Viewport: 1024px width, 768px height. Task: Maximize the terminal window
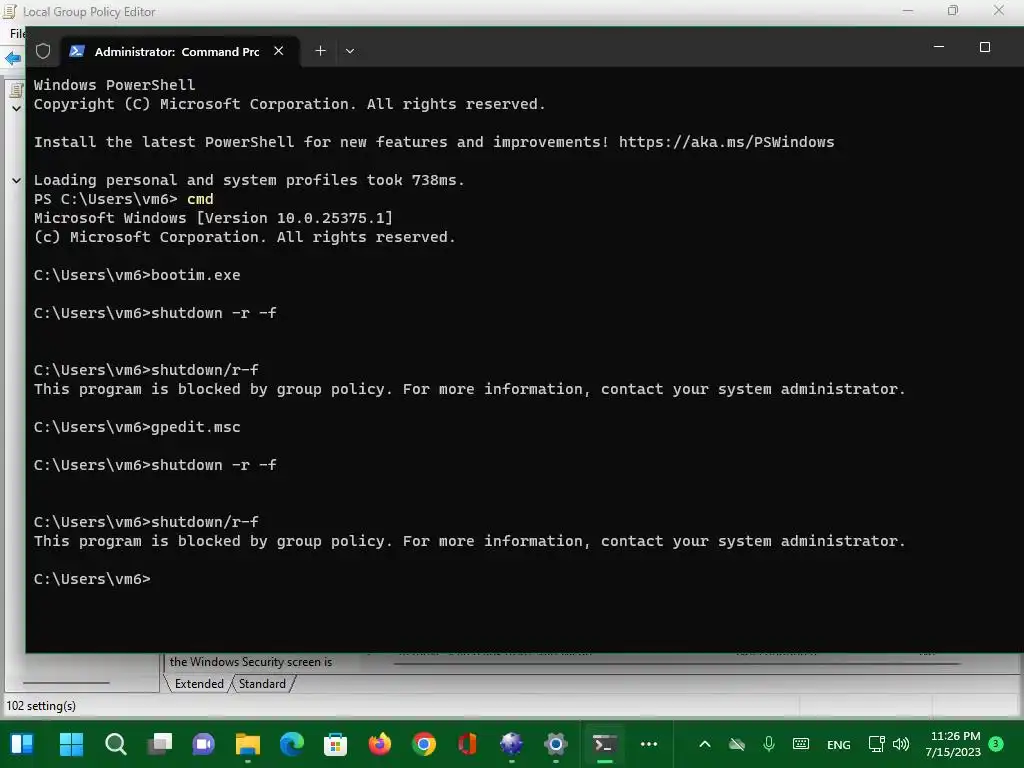point(985,47)
